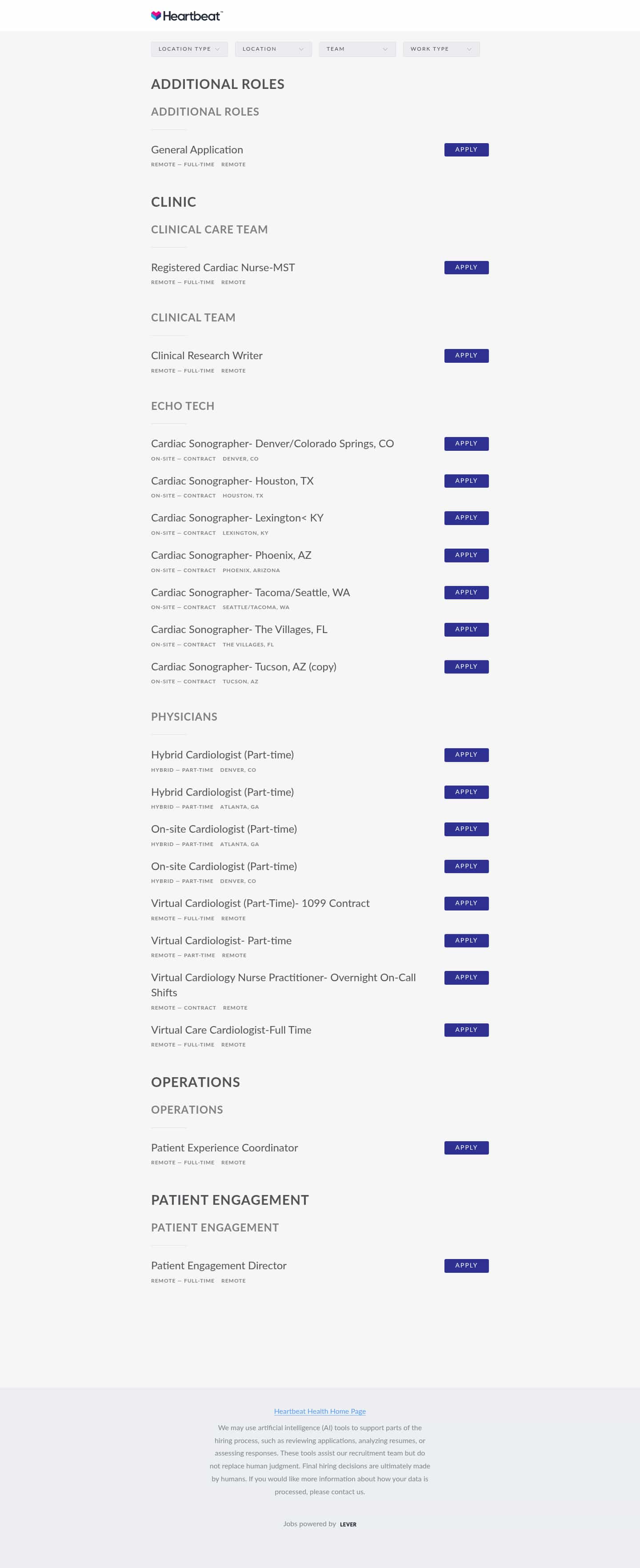Image resolution: width=640 pixels, height=1568 pixels.
Task: View the Virtual Care Cardiologist-Full Time posting
Action: (x=231, y=1030)
